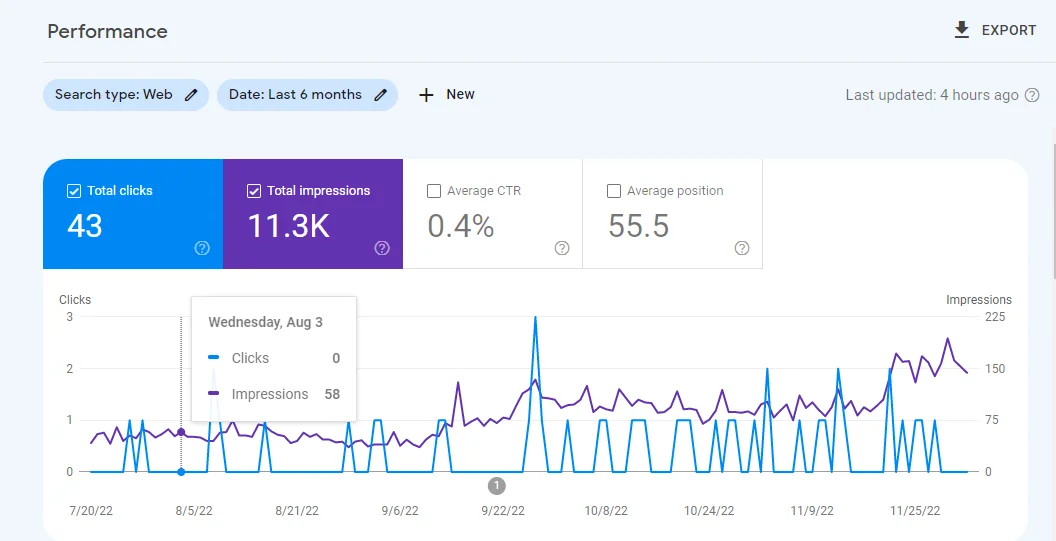The width and height of the screenshot is (1056, 541).
Task: Click the 10/8/22 axis date label
Action: (606, 511)
